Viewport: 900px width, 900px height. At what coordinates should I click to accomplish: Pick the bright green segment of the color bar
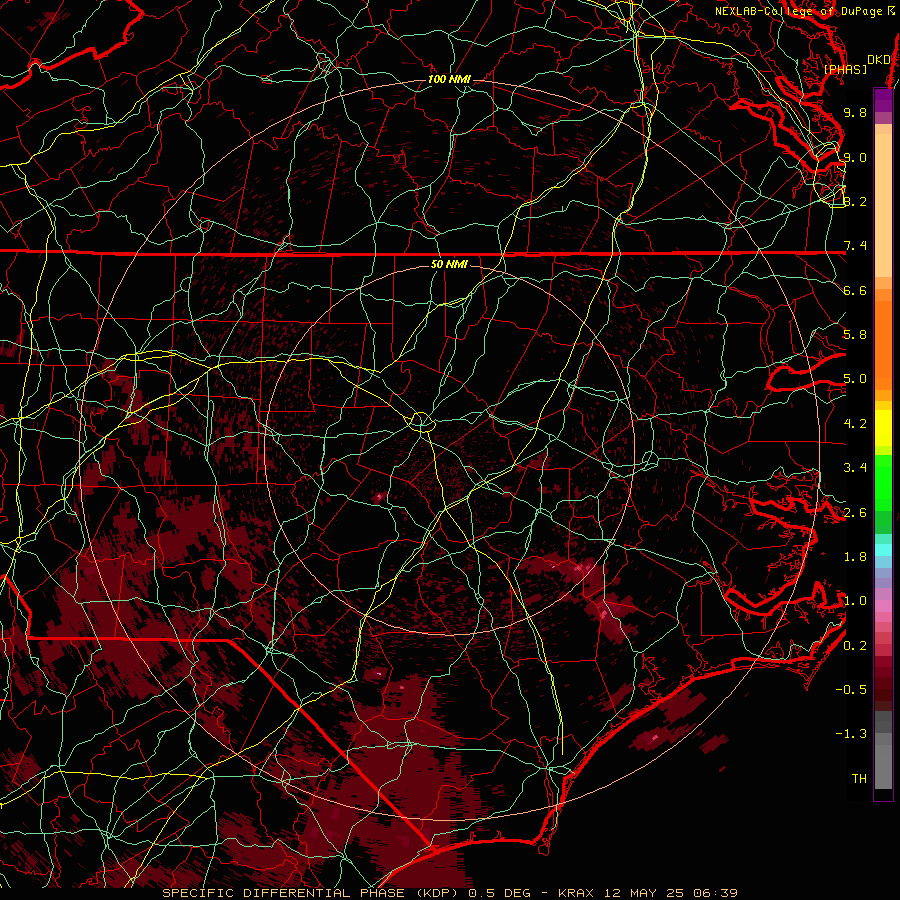883,482
